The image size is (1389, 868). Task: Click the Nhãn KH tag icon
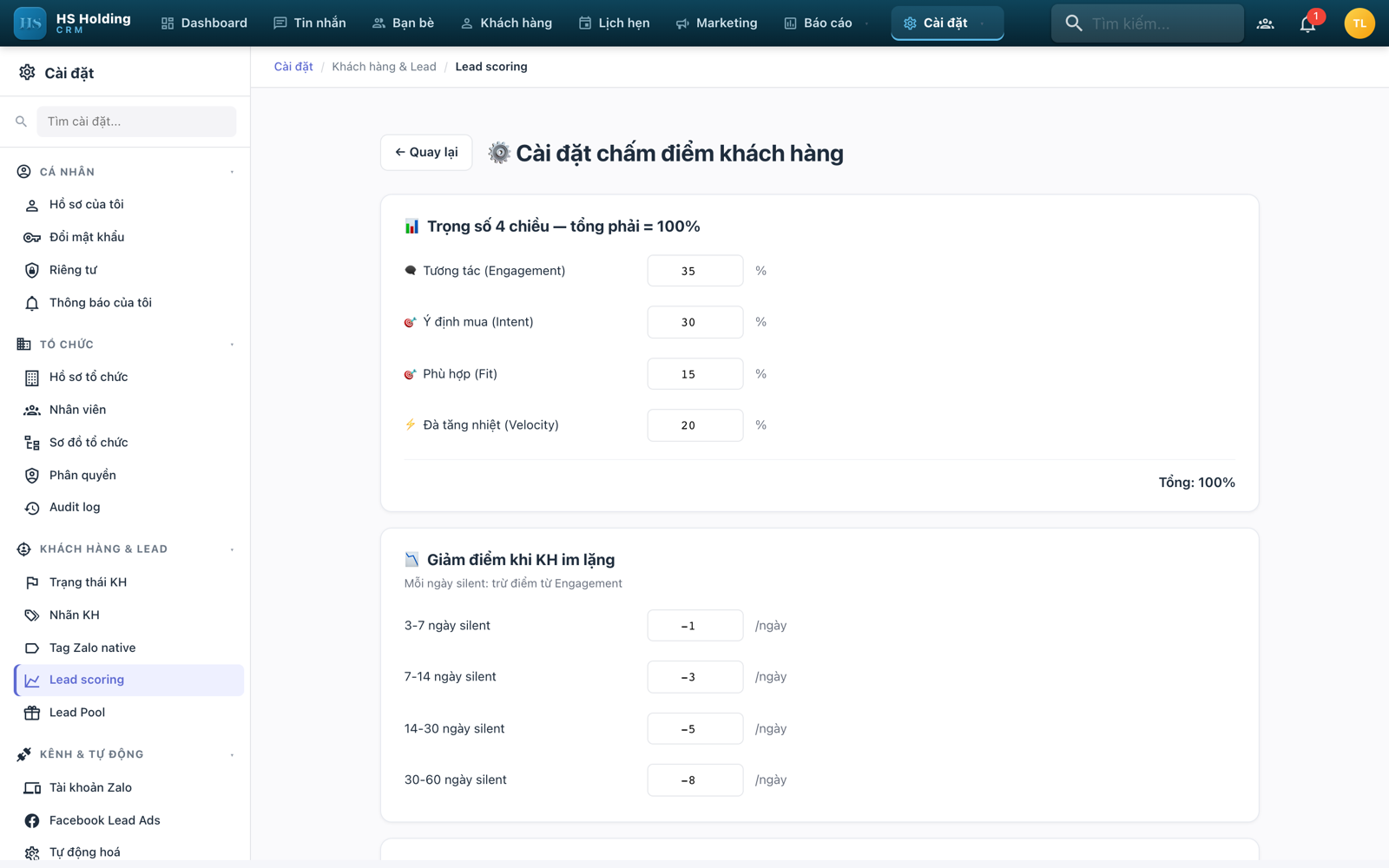[32, 615]
